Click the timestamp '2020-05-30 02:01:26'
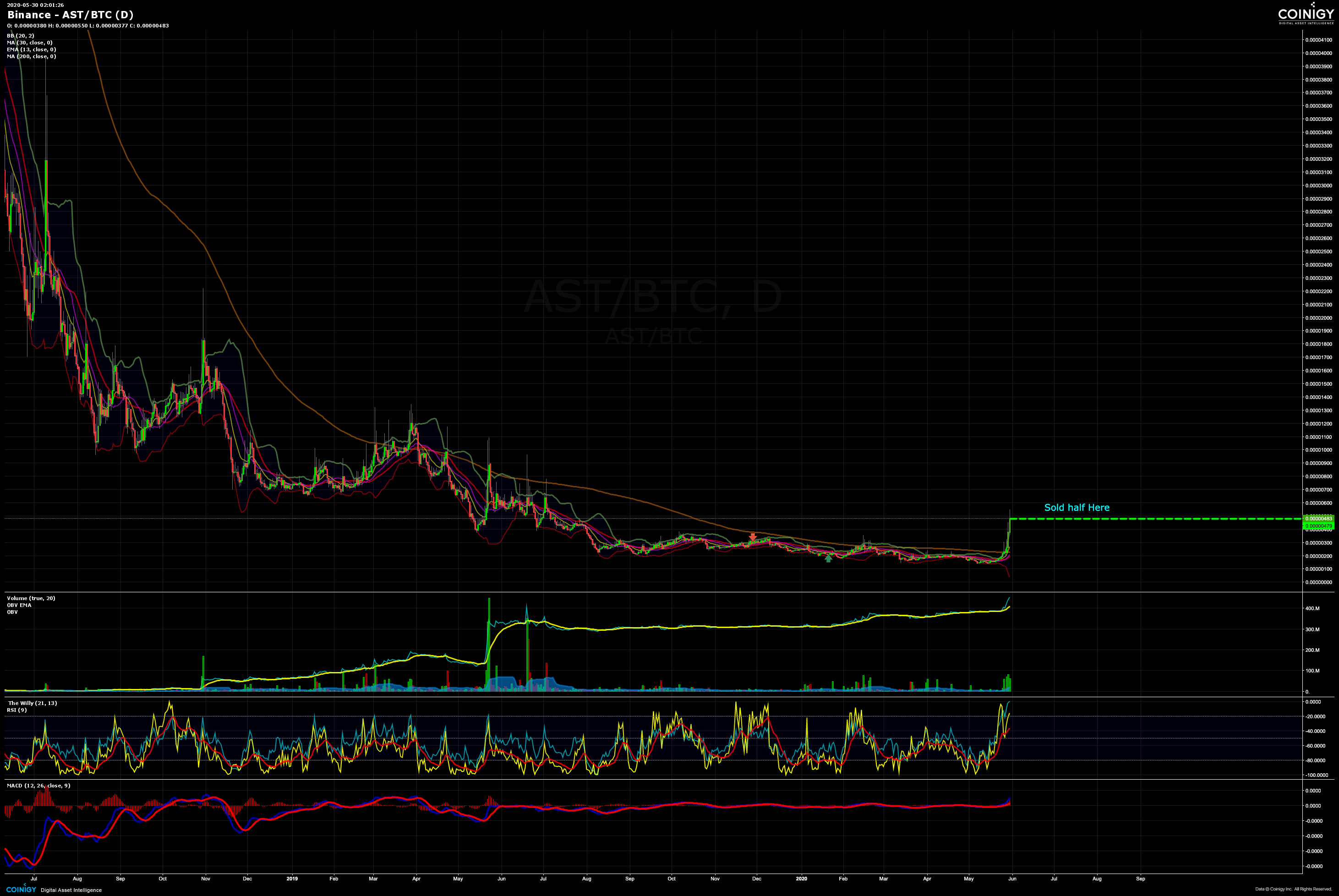This screenshot has width=1339, height=896. (35, 5)
